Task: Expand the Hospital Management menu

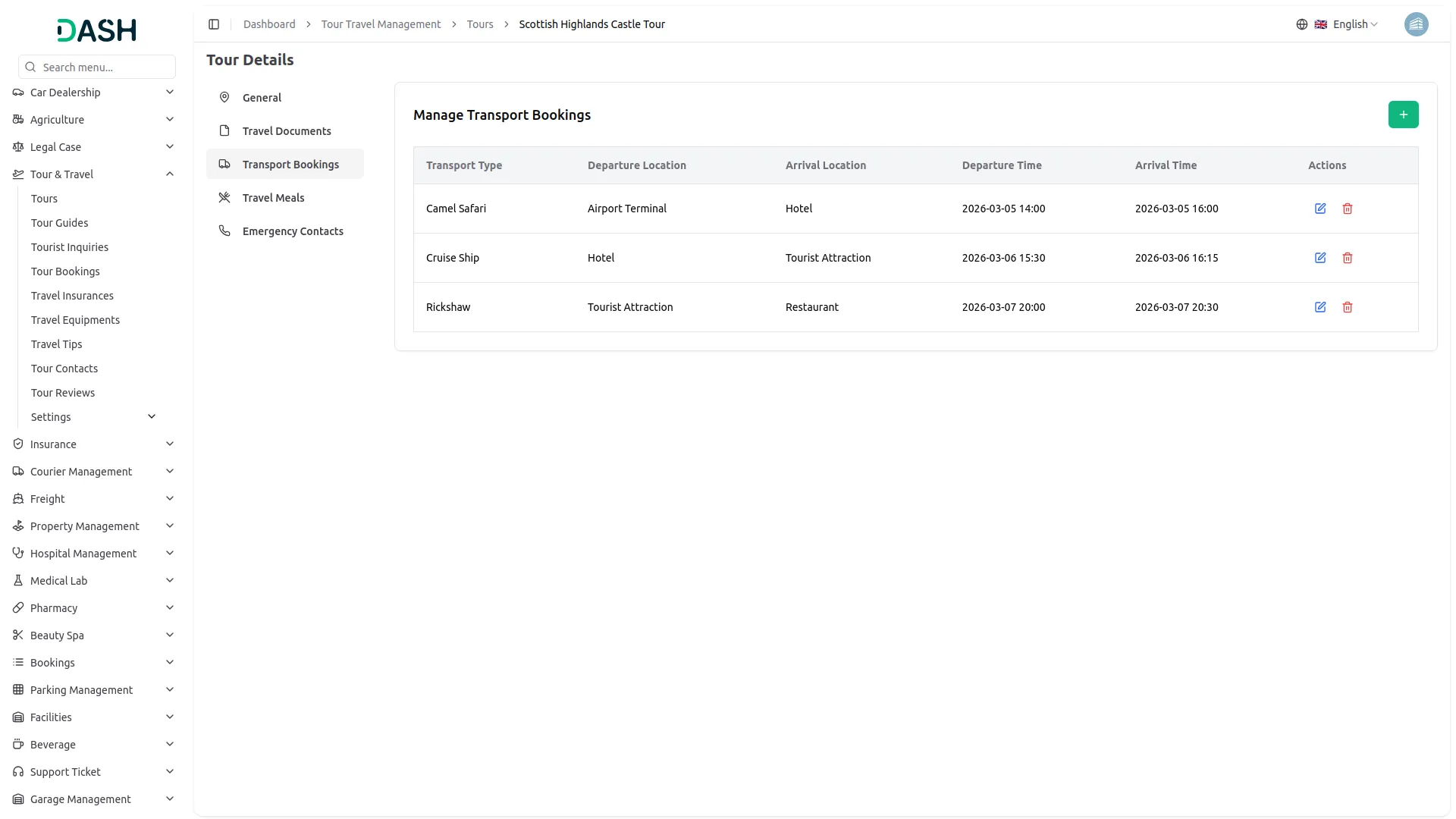Action: click(170, 554)
